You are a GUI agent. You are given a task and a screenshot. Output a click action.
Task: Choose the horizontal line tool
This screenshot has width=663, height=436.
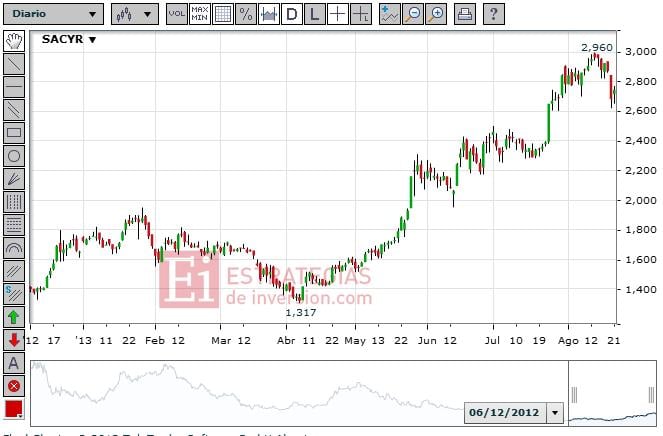[x=14, y=86]
